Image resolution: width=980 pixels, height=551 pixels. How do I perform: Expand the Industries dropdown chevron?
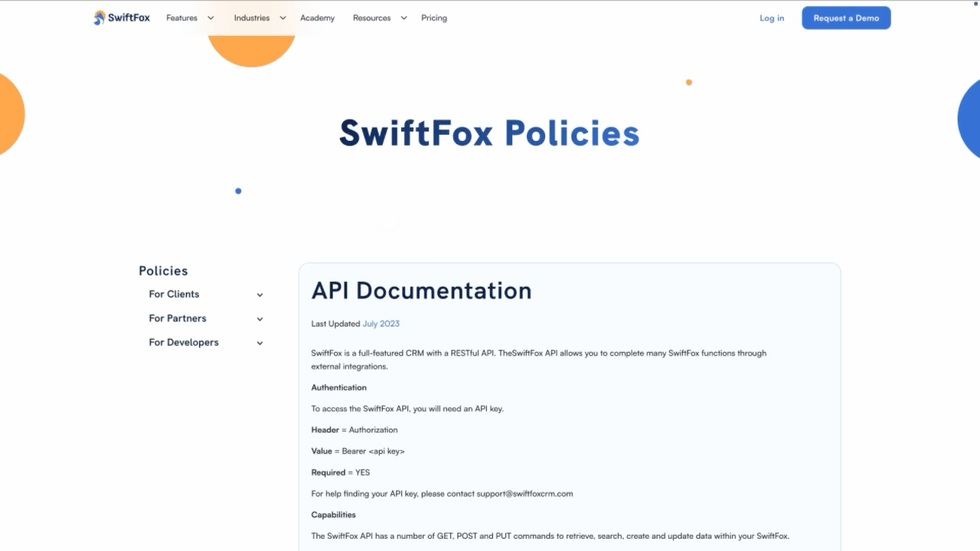tap(282, 17)
